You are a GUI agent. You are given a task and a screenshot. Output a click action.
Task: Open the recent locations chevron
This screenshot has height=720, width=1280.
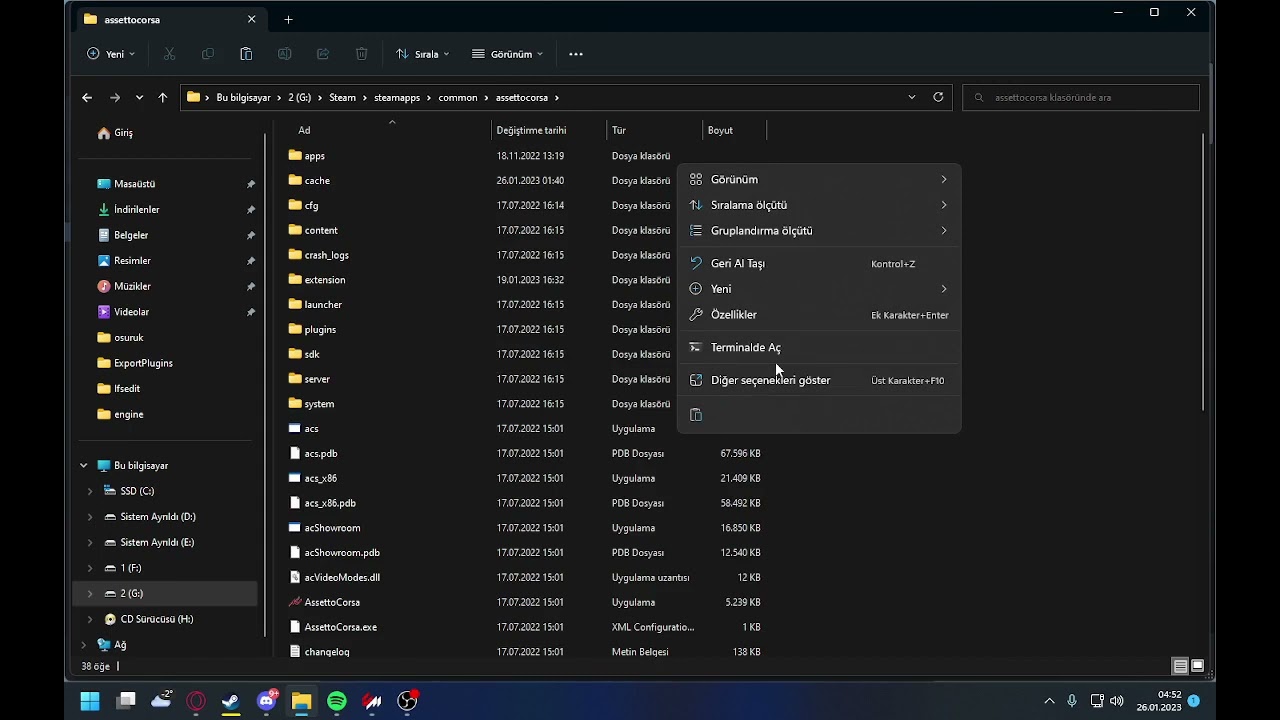tap(139, 97)
